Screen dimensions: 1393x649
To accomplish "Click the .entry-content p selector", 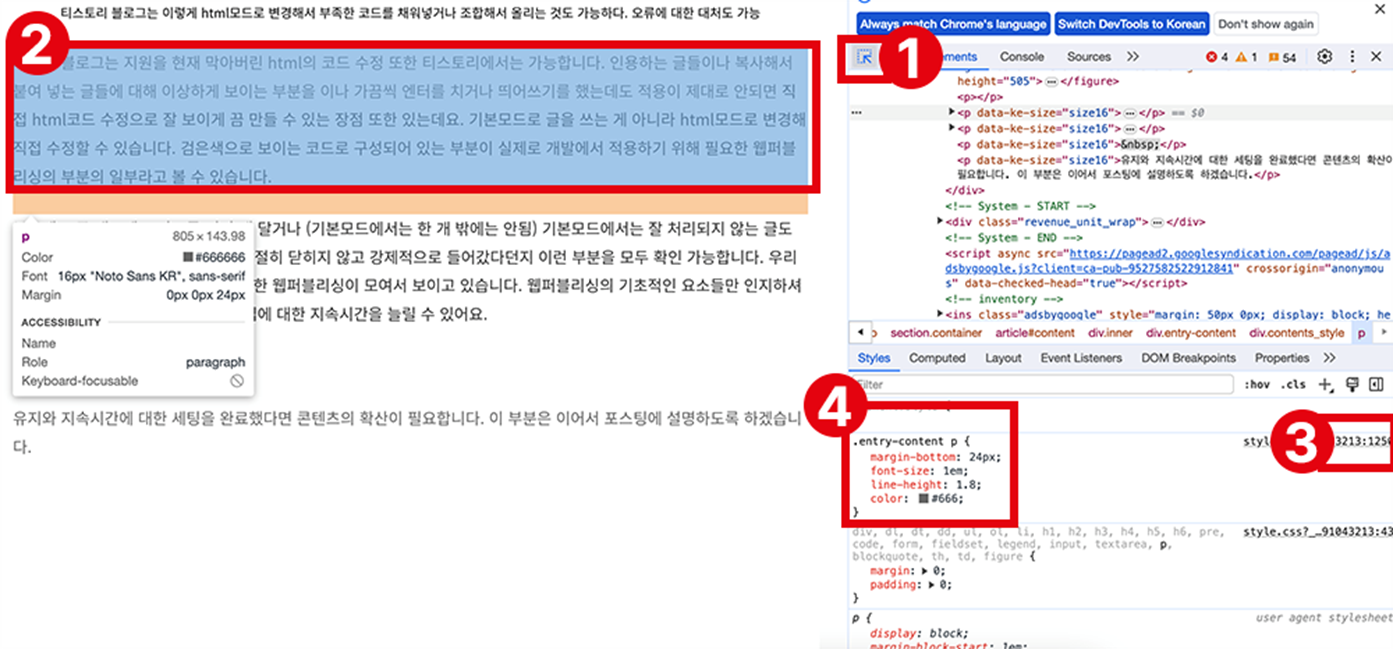I will [903, 440].
